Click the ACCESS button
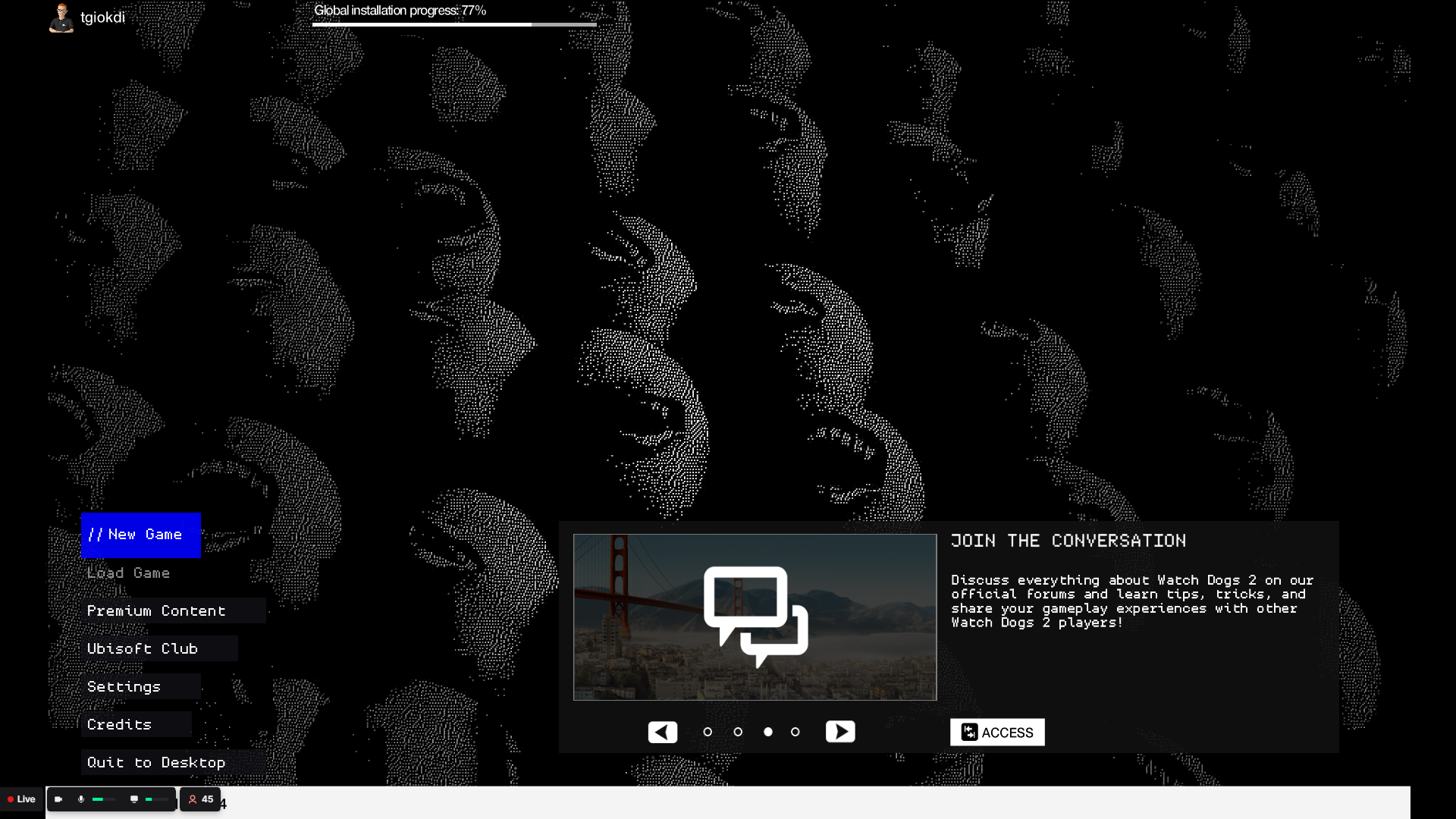 tap(997, 733)
